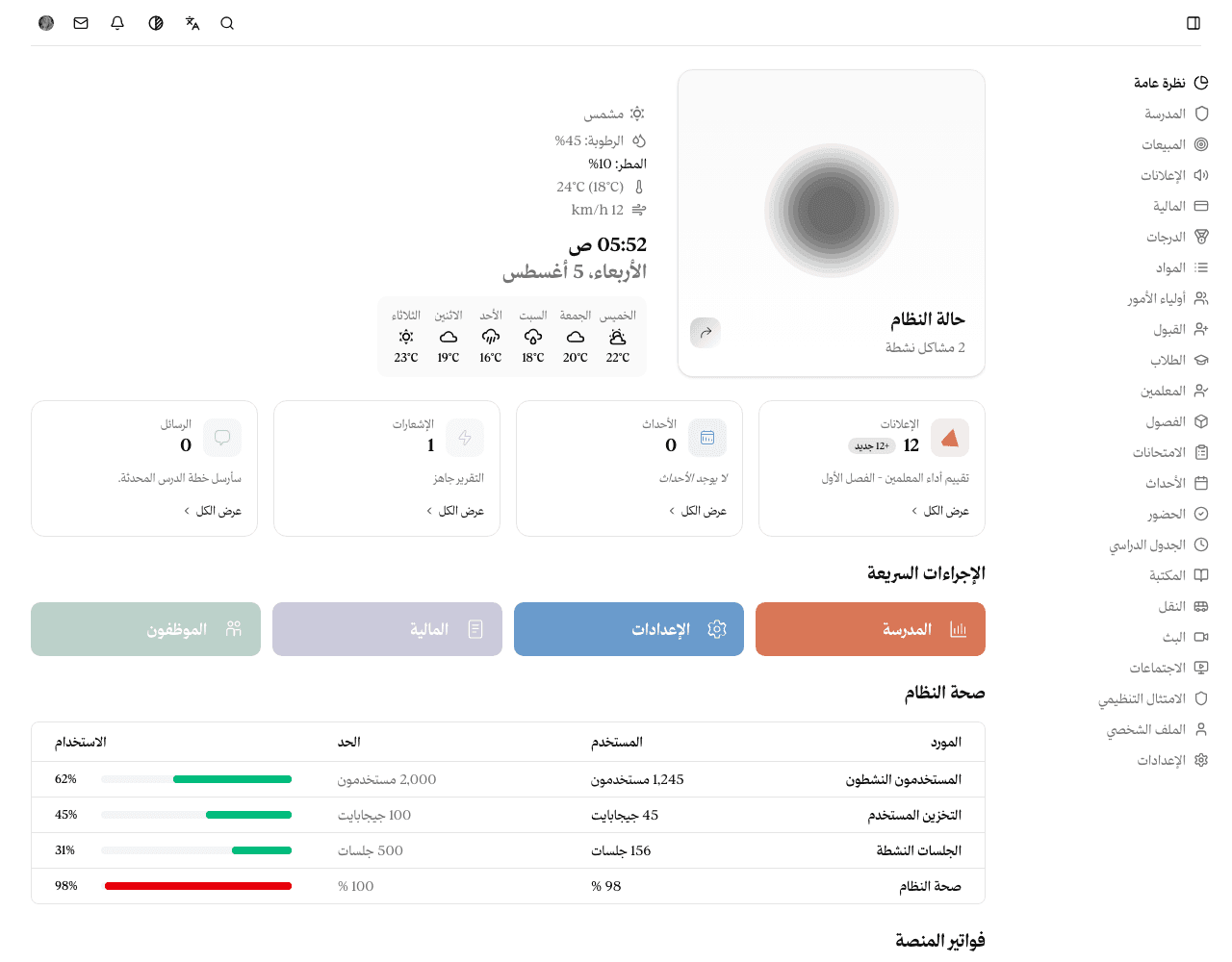Screen dimensions: 1232x962
Task: Toggle the sidebar panel icon
Action: [1193, 23]
